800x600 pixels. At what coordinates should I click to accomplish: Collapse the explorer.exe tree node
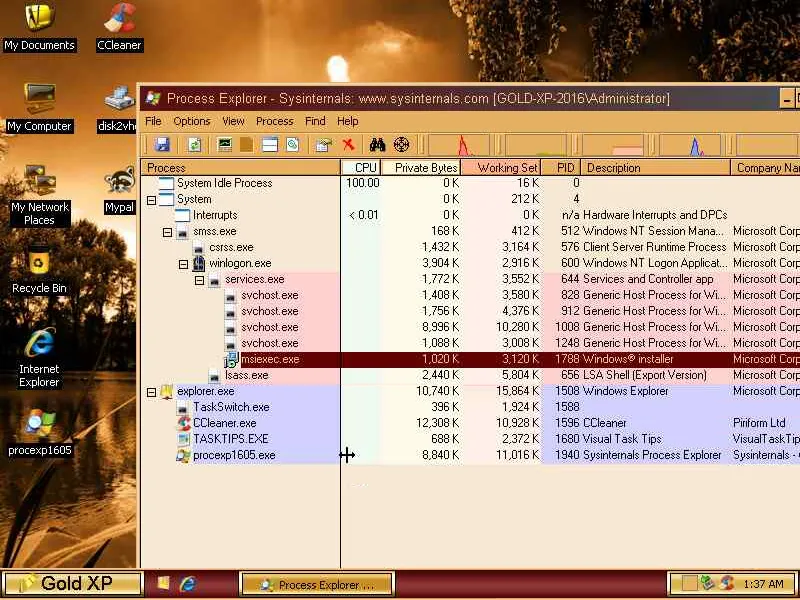[x=151, y=392]
